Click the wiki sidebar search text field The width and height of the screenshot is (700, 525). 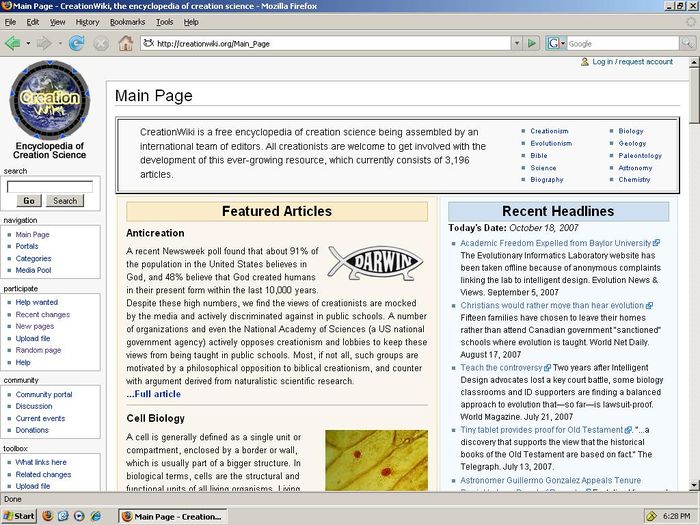[x=49, y=185]
